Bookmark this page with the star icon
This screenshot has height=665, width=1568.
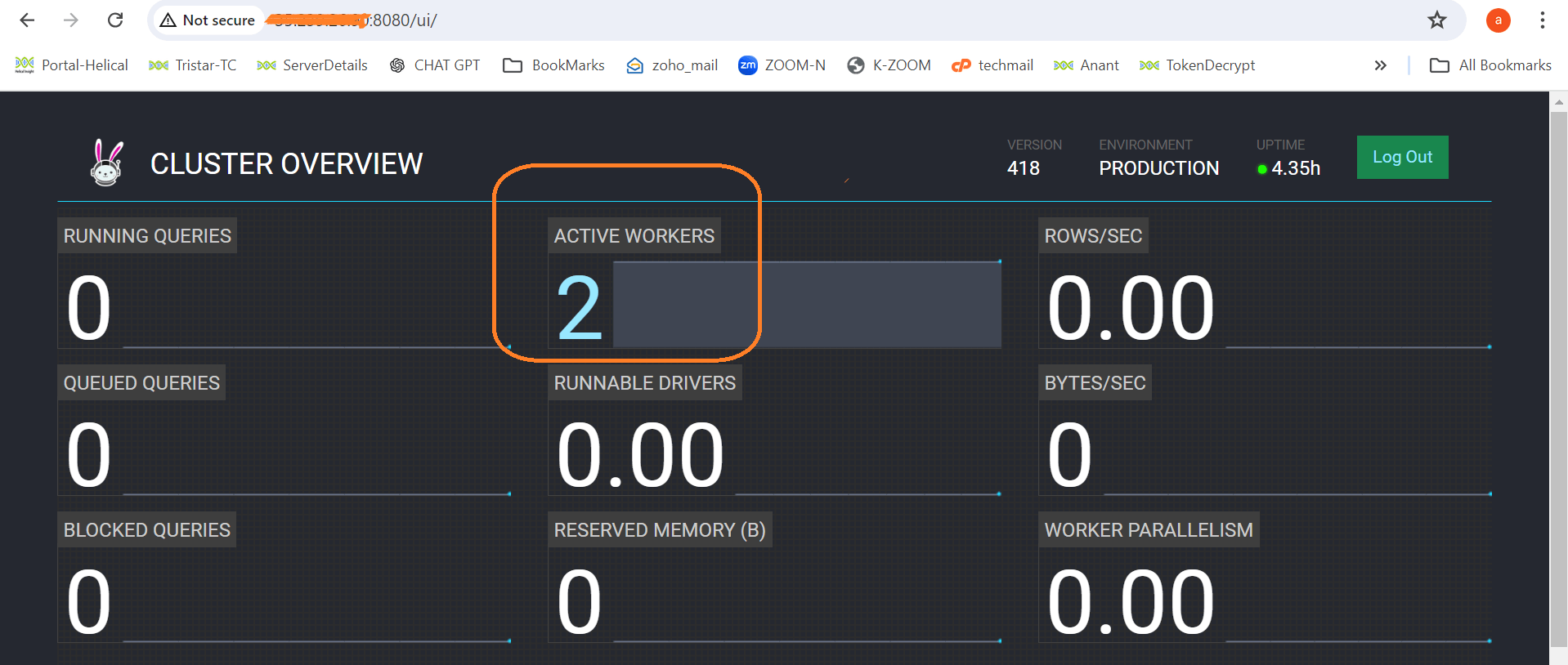tap(1437, 20)
